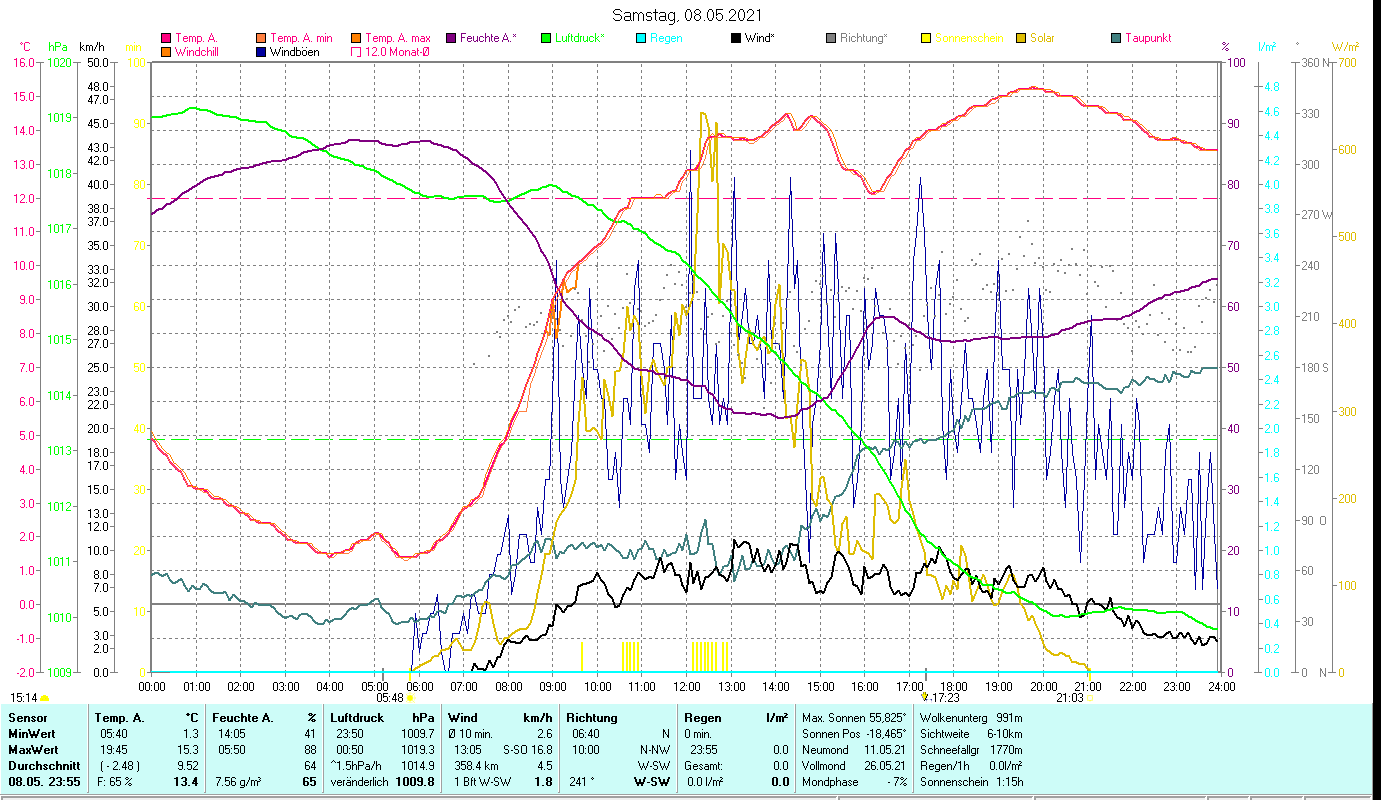Image resolution: width=1381 pixels, height=800 pixels.
Task: Click the Regen l/m² column header
Action: tap(735, 718)
